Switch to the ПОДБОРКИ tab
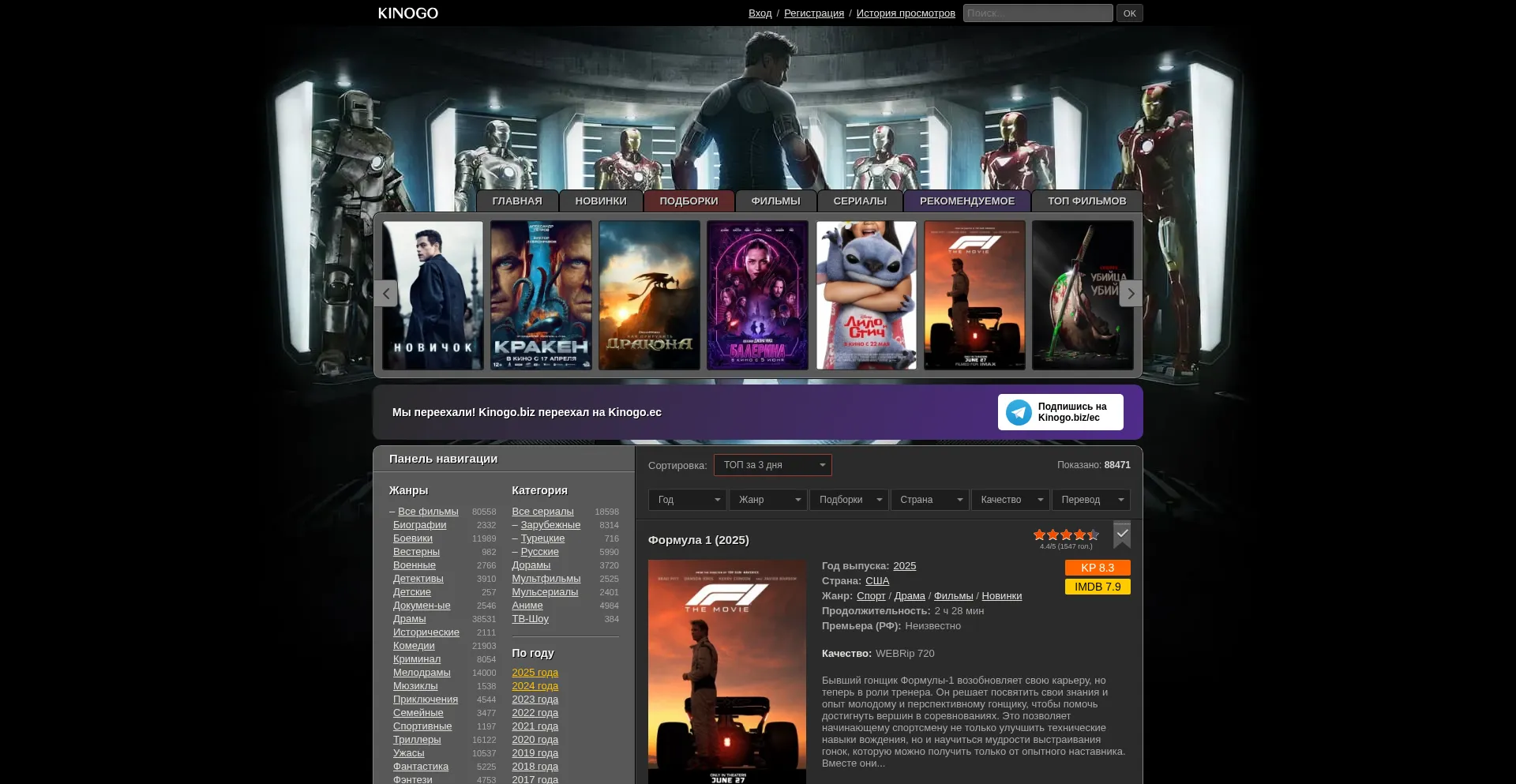The height and width of the screenshot is (784, 1516). click(x=689, y=201)
